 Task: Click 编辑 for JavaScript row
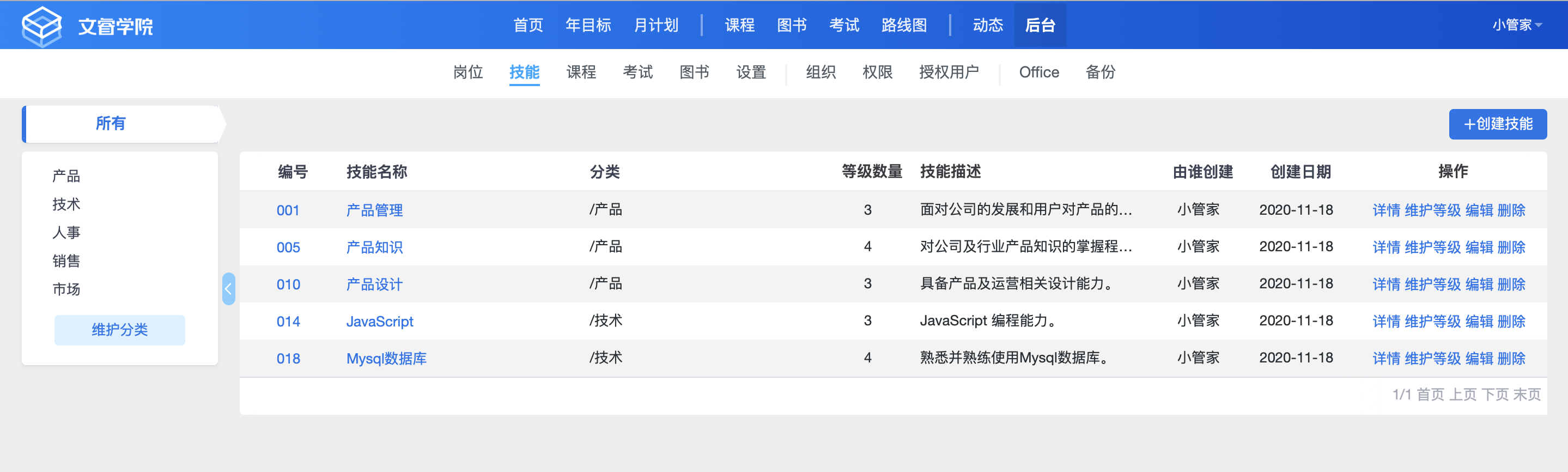click(x=1479, y=322)
